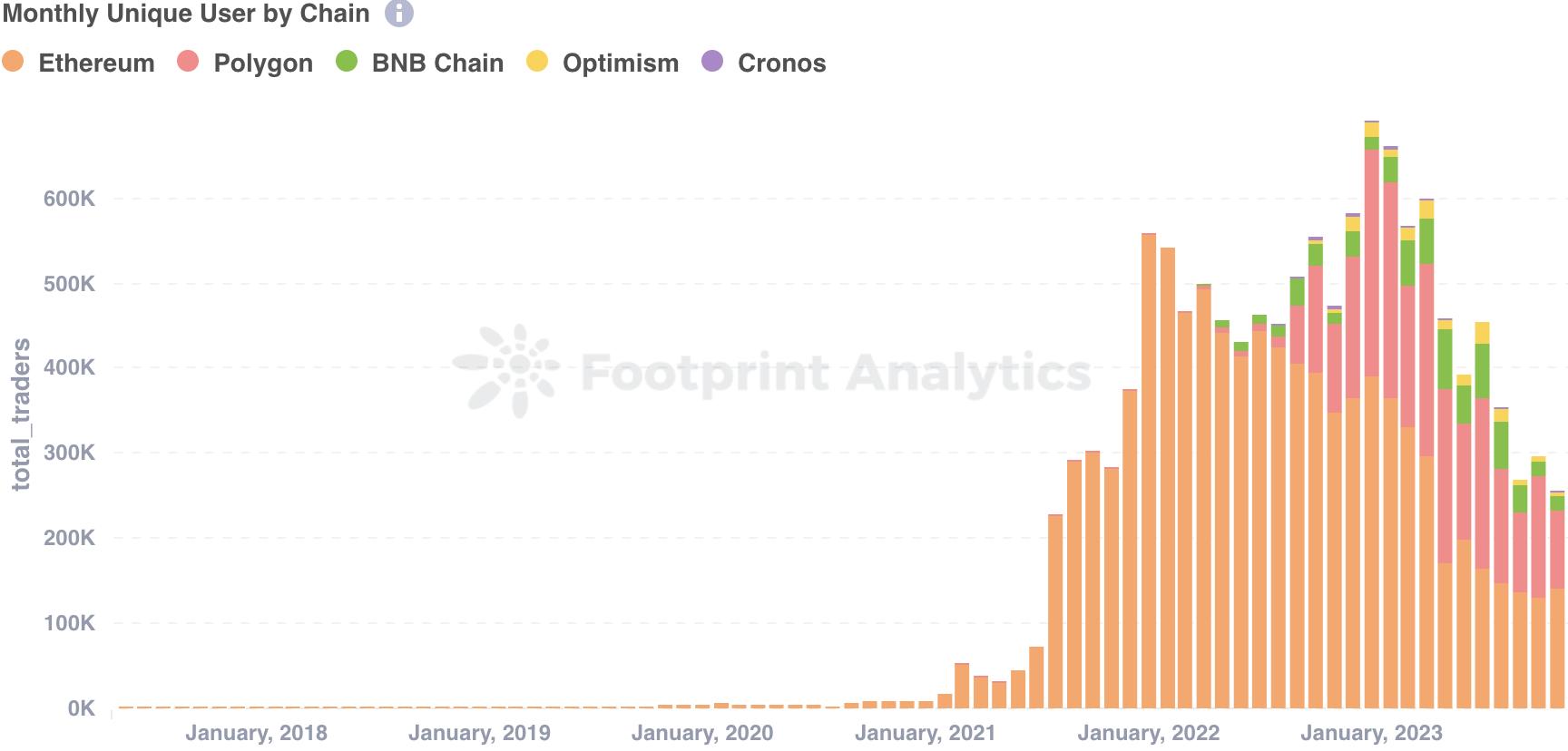
Task: Click the yellow Optimism legend dot
Action: [537, 62]
